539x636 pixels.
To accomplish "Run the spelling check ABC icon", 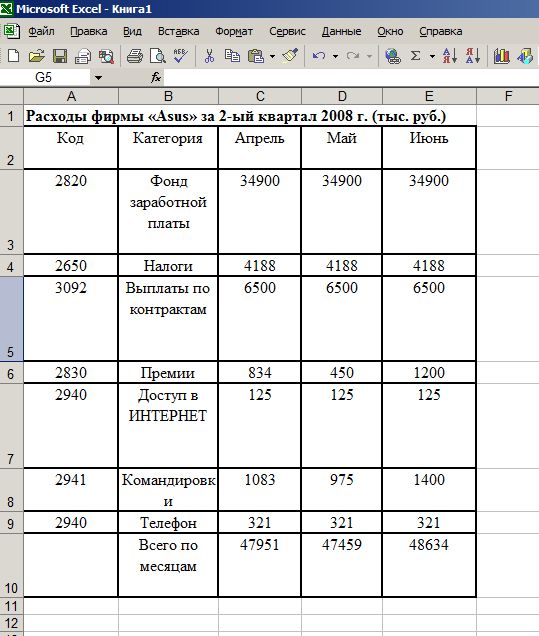I will click(x=180, y=56).
